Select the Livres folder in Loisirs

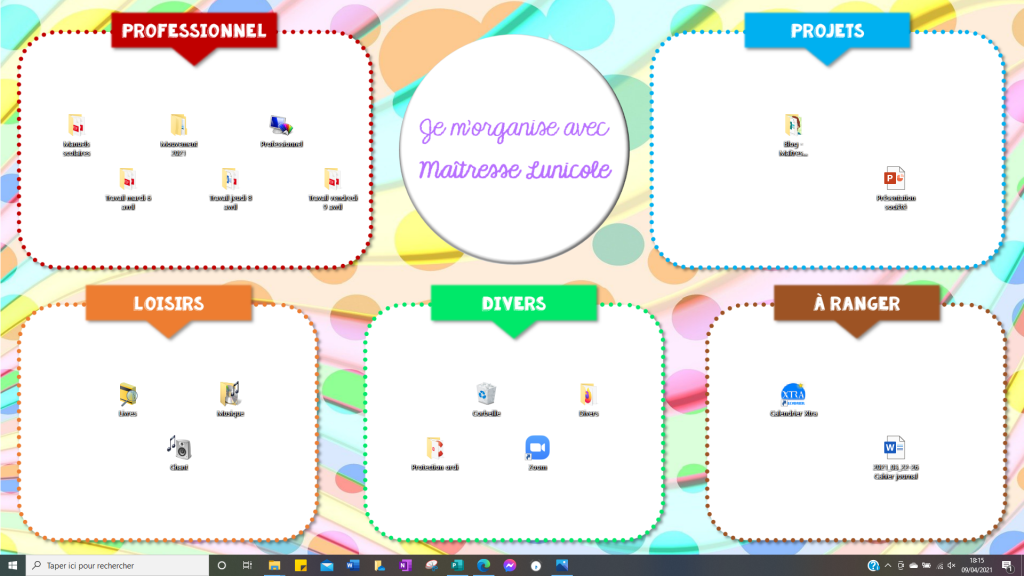pyautogui.click(x=127, y=394)
